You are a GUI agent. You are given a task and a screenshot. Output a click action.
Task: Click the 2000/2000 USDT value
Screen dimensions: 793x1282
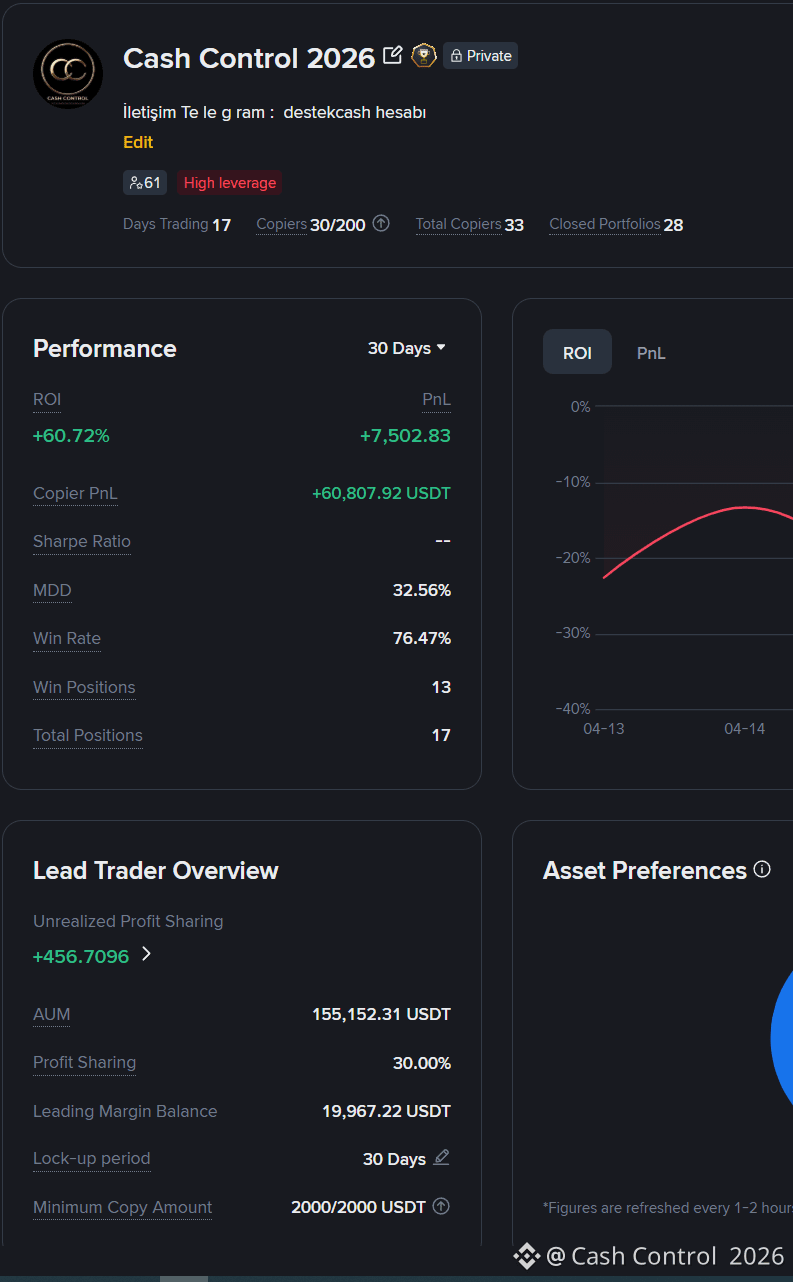tap(358, 1207)
